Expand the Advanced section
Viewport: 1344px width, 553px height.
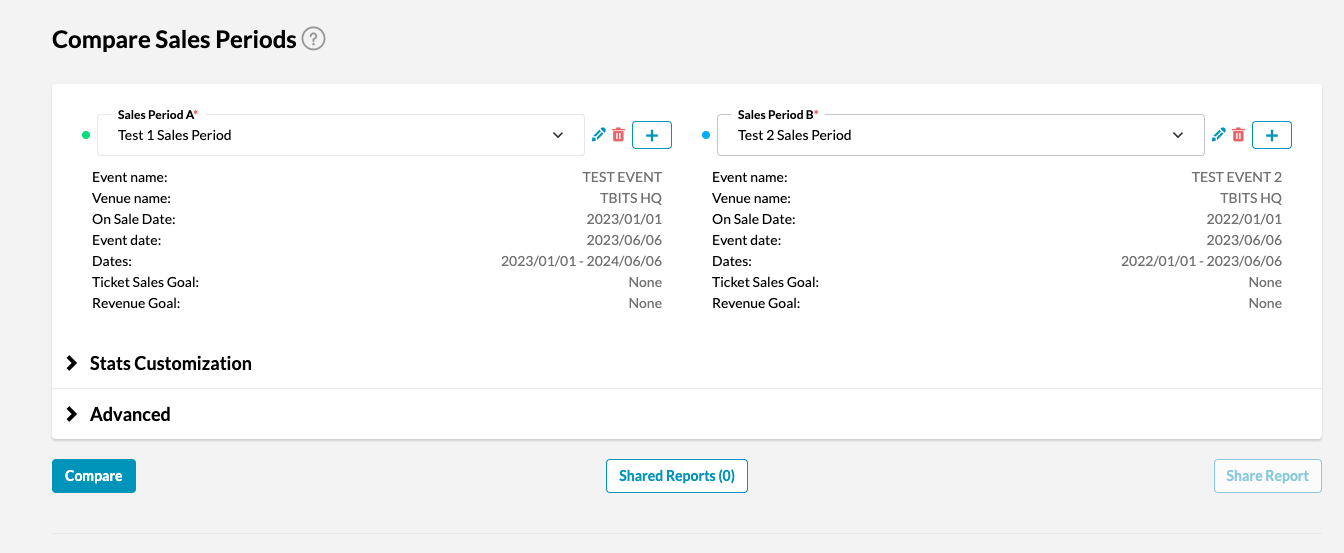coord(130,414)
